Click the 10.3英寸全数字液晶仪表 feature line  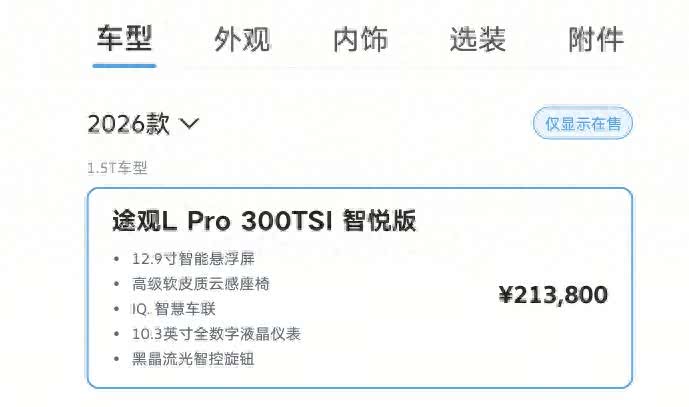[216, 334]
